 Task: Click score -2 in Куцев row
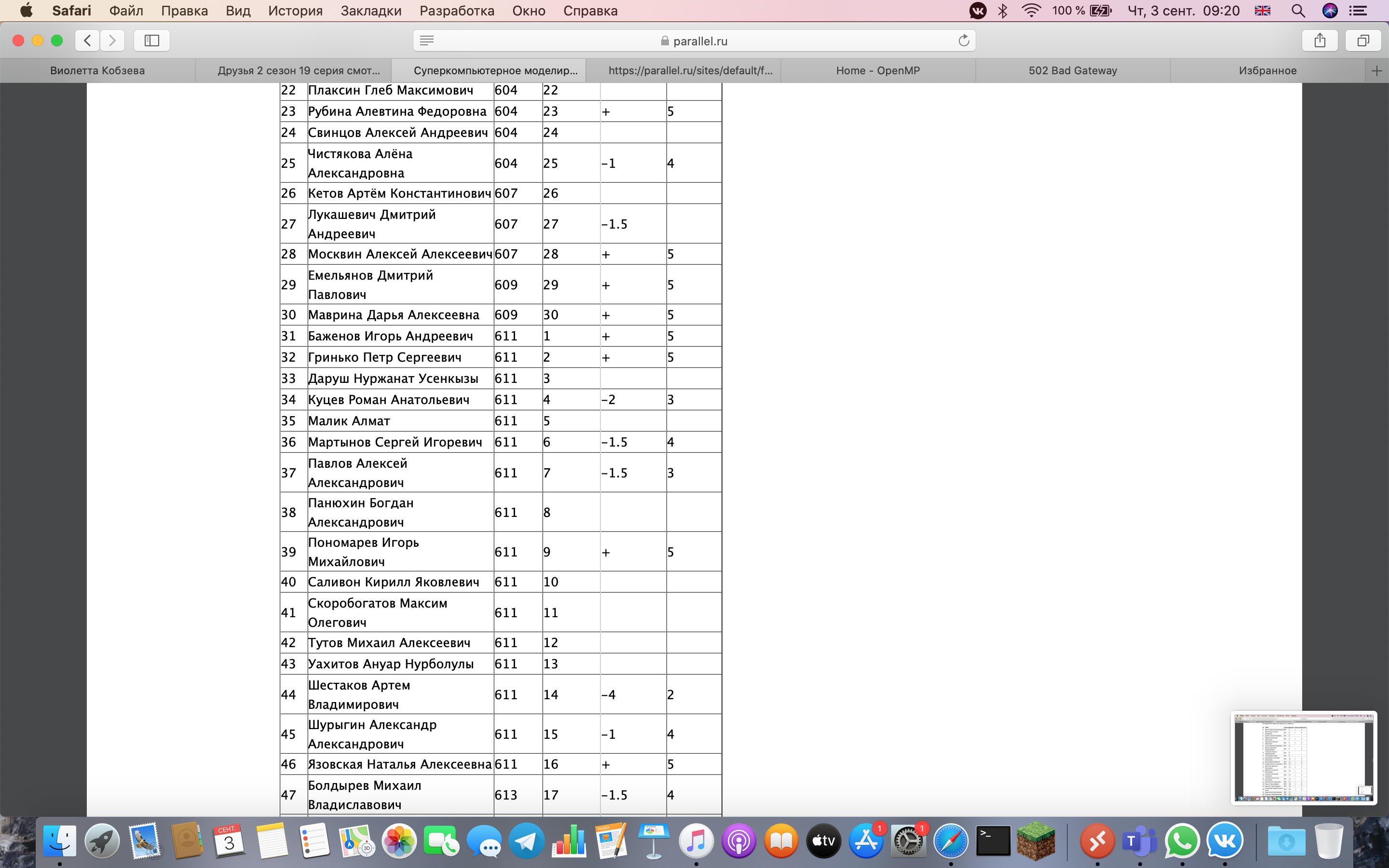click(x=608, y=400)
